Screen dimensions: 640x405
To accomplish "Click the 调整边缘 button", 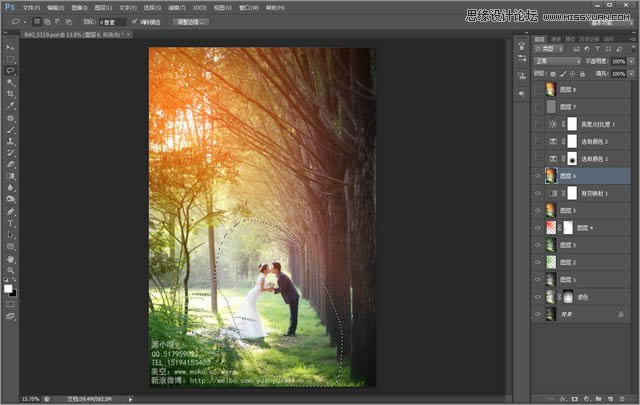I will coord(191,22).
